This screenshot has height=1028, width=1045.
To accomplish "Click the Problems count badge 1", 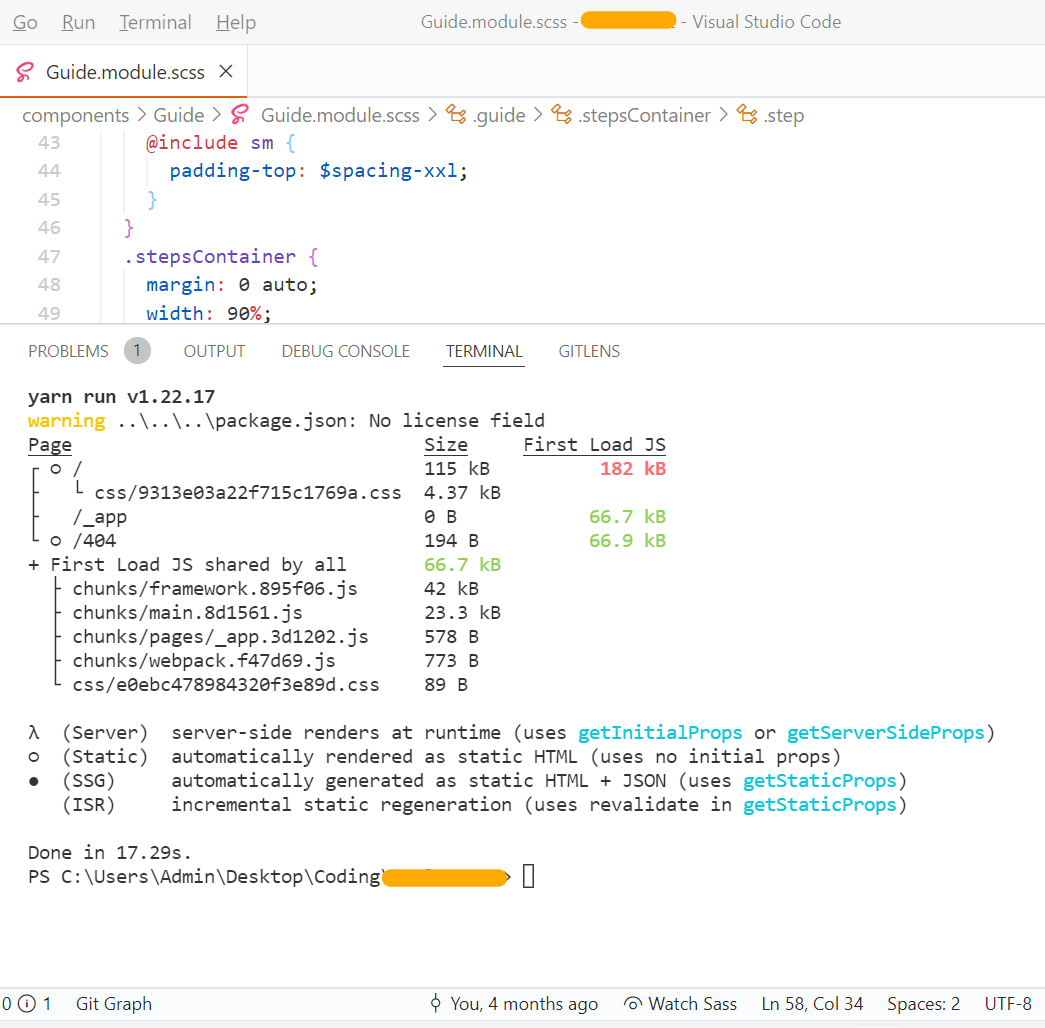I will (137, 351).
